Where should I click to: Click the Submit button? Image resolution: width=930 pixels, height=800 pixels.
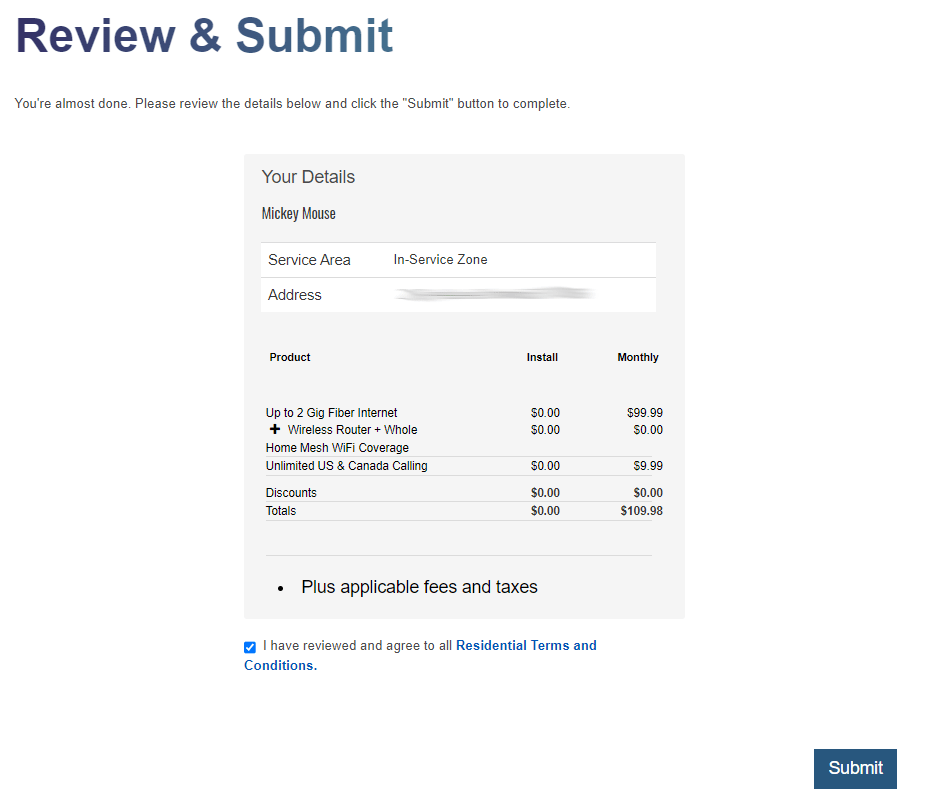pos(855,768)
